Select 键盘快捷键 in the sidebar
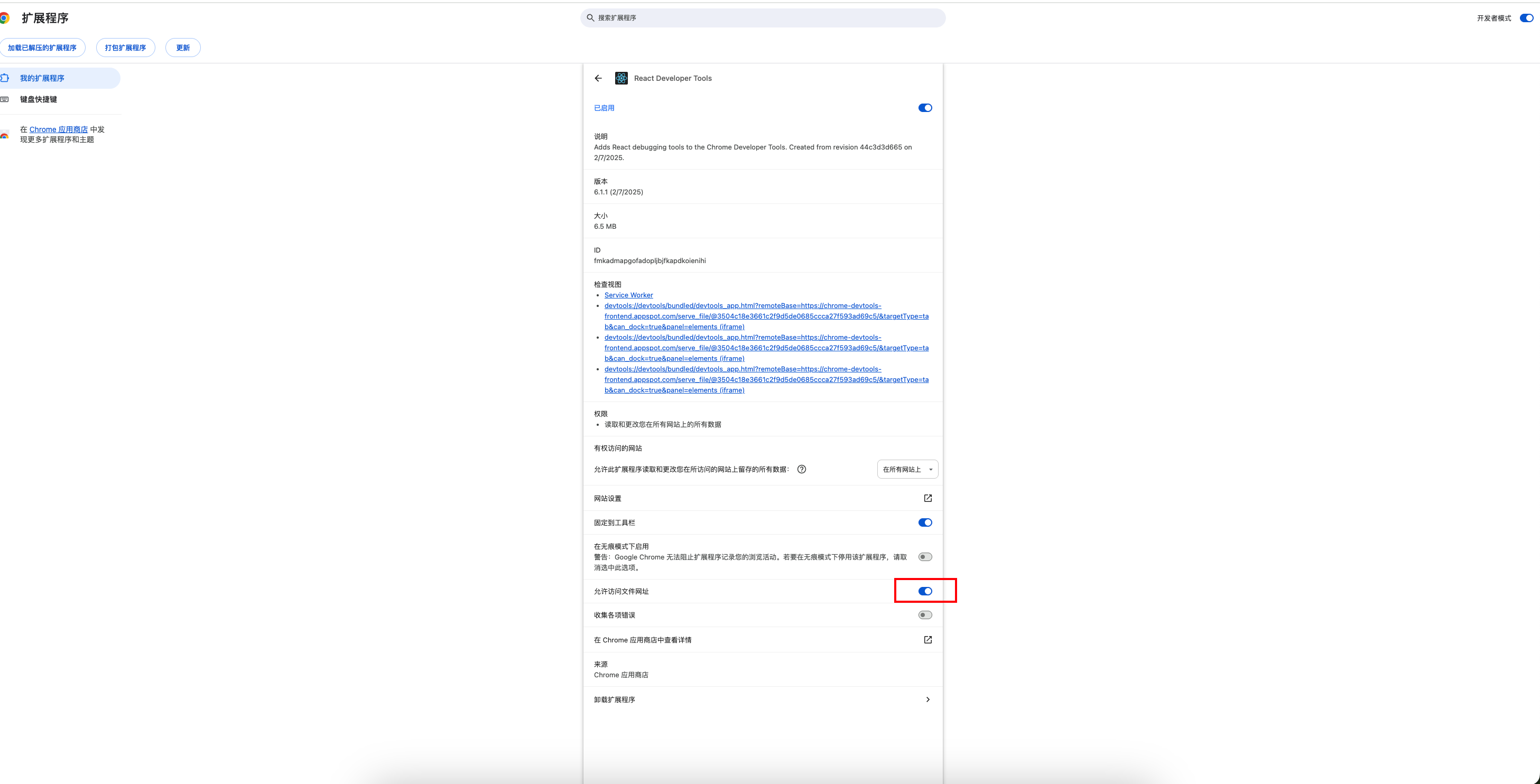This screenshot has height=784, width=1540. click(39, 99)
